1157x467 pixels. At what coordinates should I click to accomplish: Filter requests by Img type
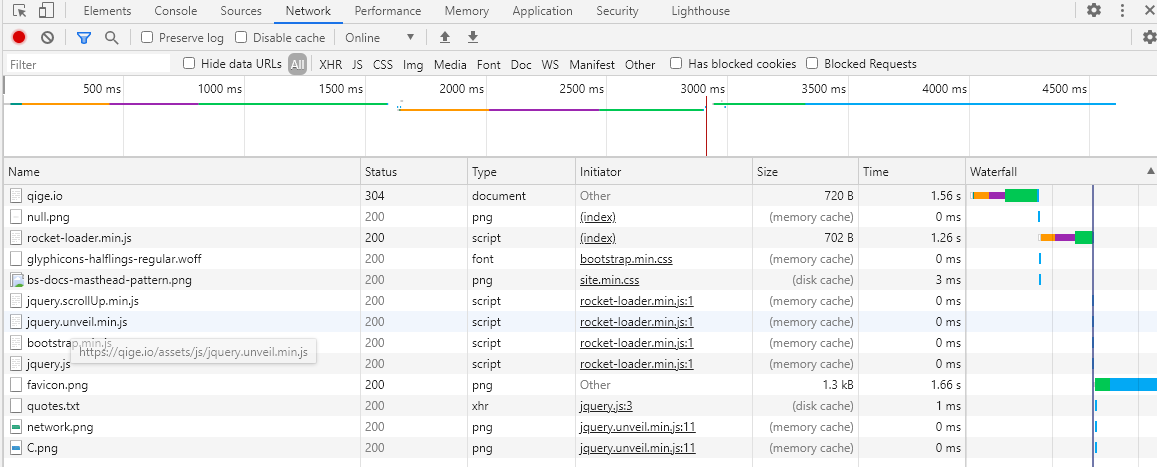[413, 65]
